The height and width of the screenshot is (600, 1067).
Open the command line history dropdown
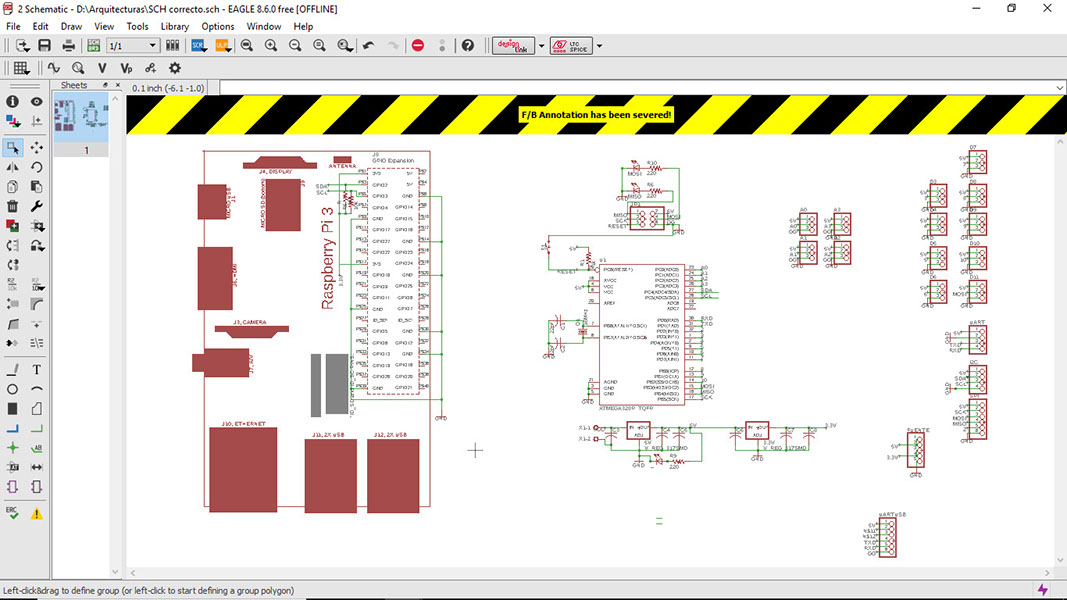click(x=1060, y=88)
